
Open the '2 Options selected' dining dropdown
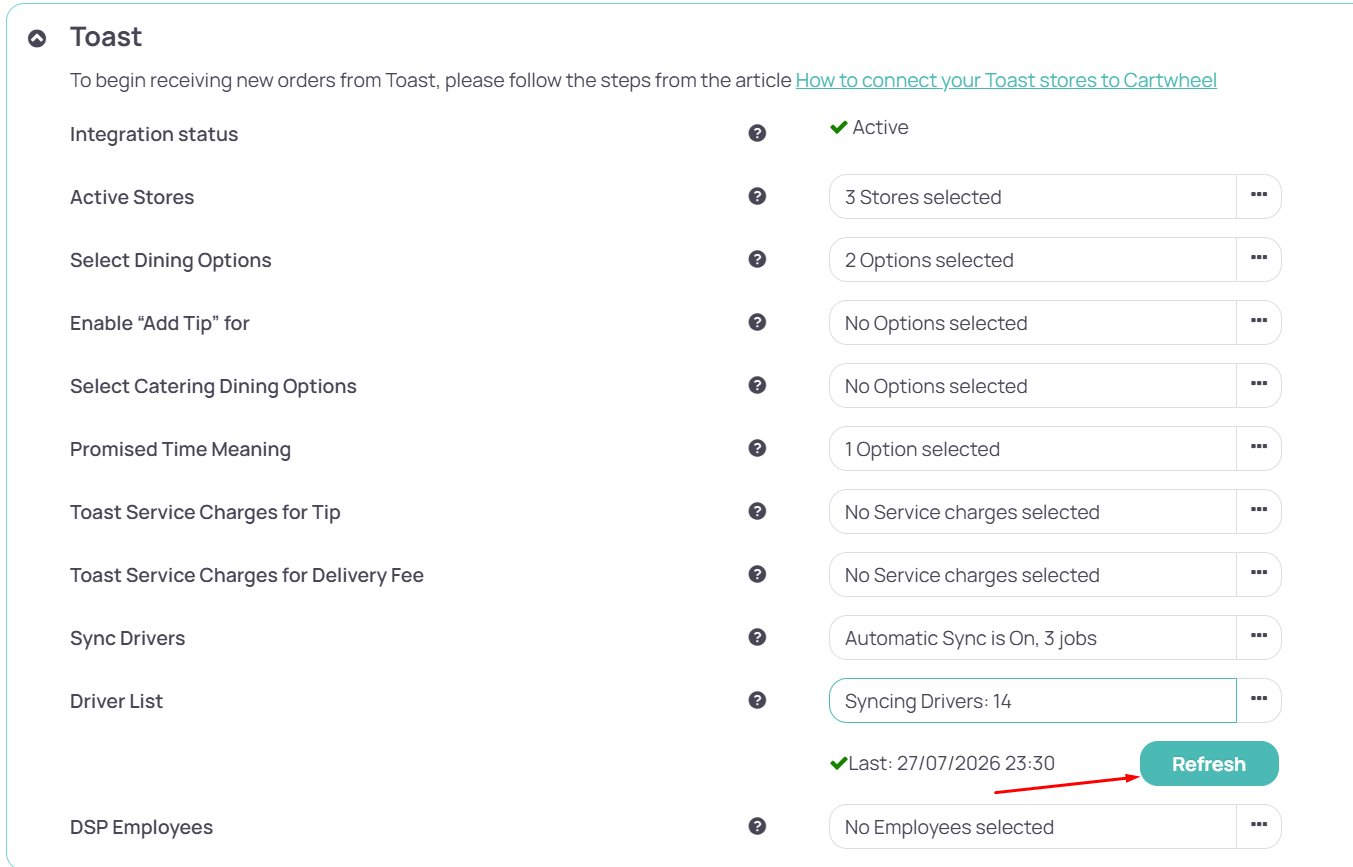click(1033, 260)
